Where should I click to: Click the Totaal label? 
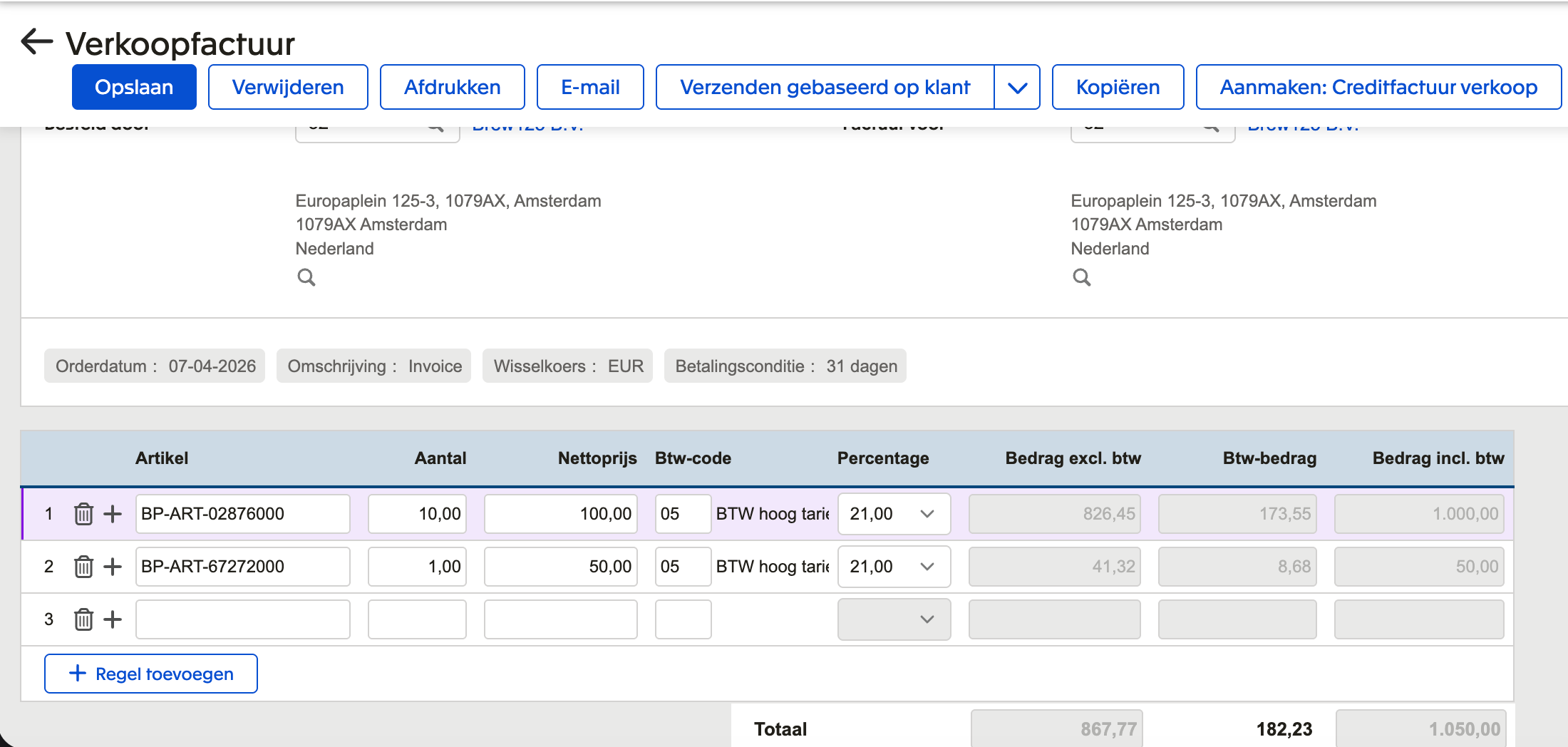pos(780,728)
